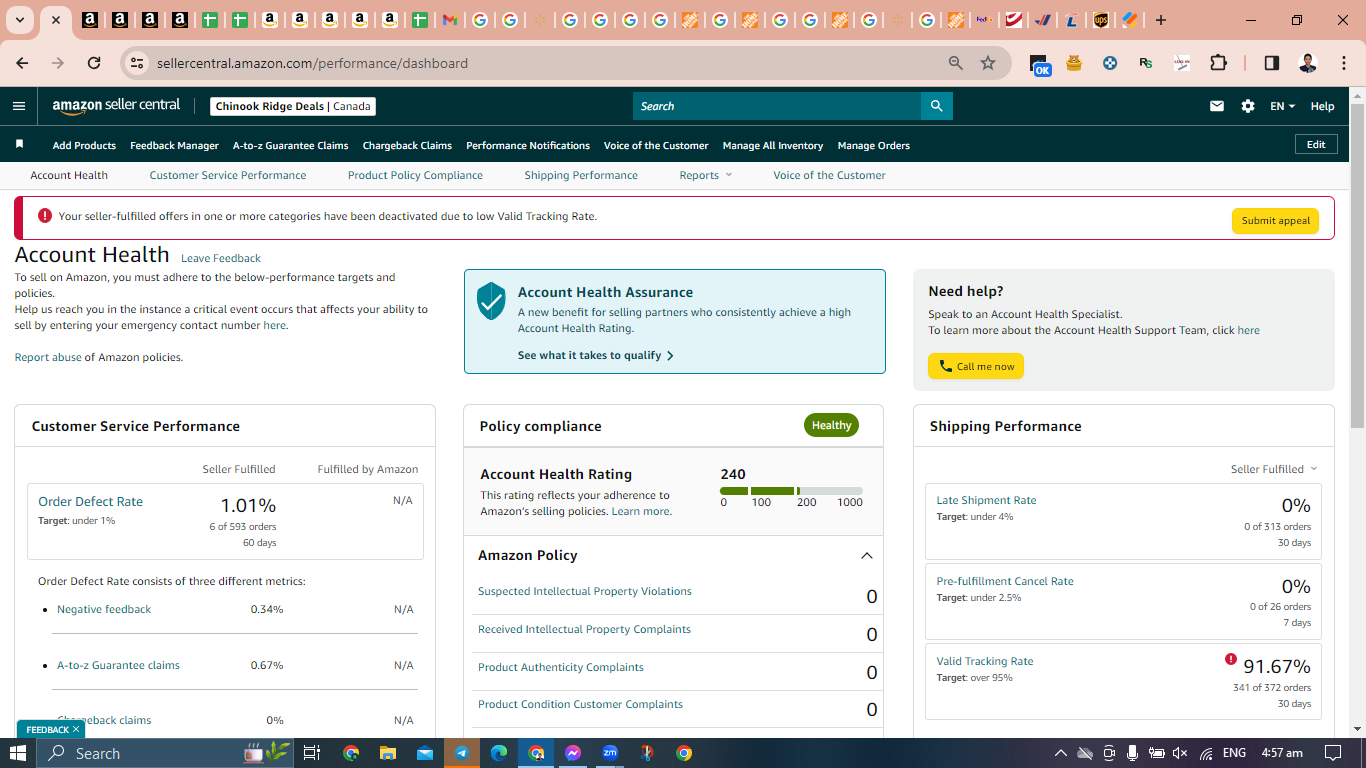The width and height of the screenshot is (1366, 768).
Task: Open the Product Policy Compliance tab
Action: point(415,175)
